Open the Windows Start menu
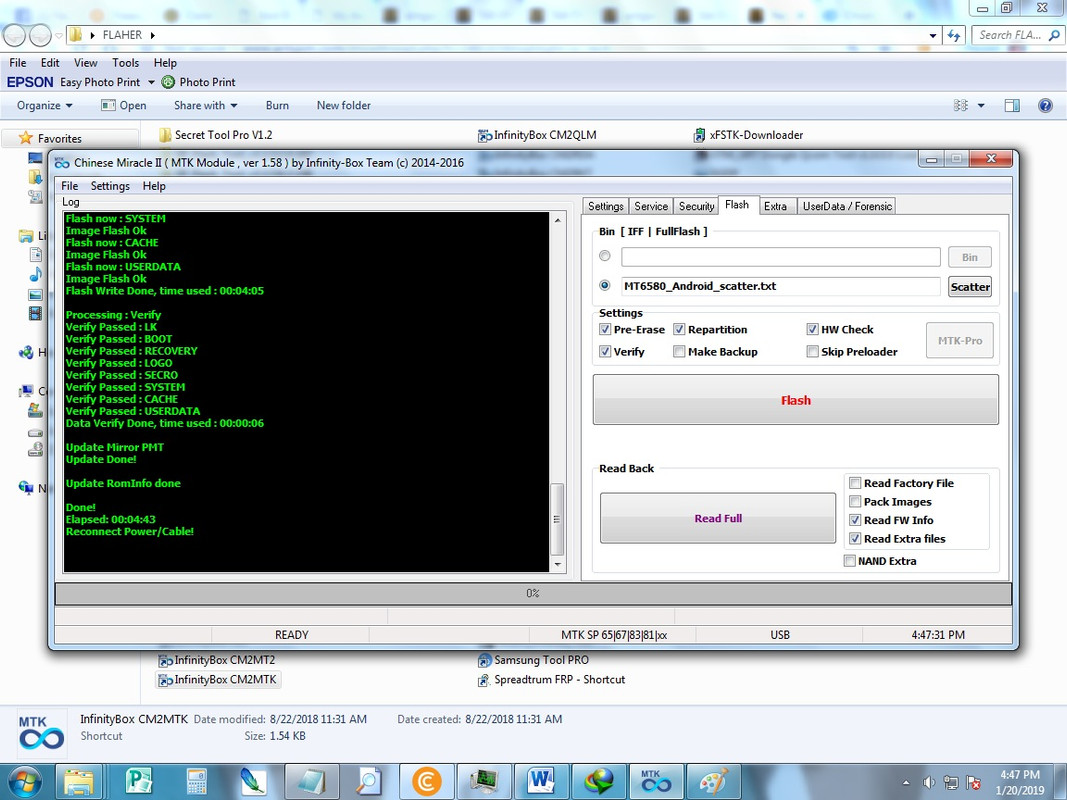This screenshot has height=800, width=1067. (24, 782)
